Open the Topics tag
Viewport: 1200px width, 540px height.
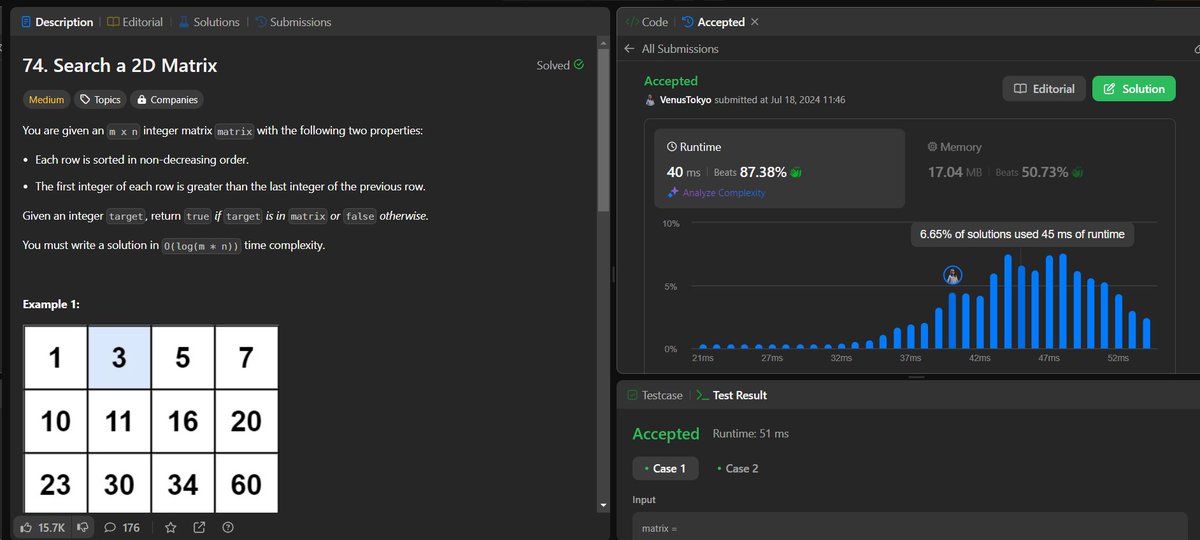[100, 99]
